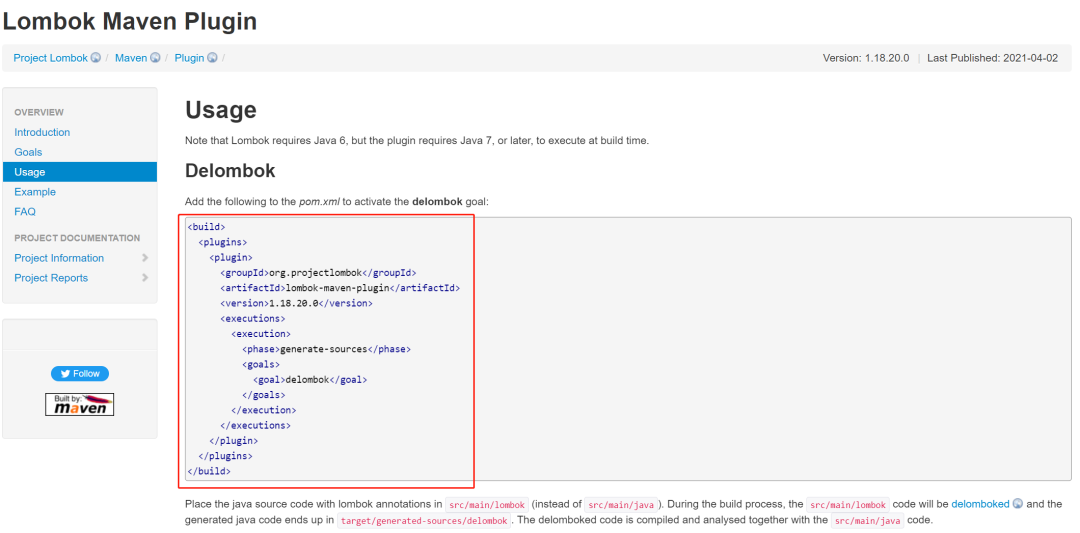Click the opening <goals> tag line

261,364
